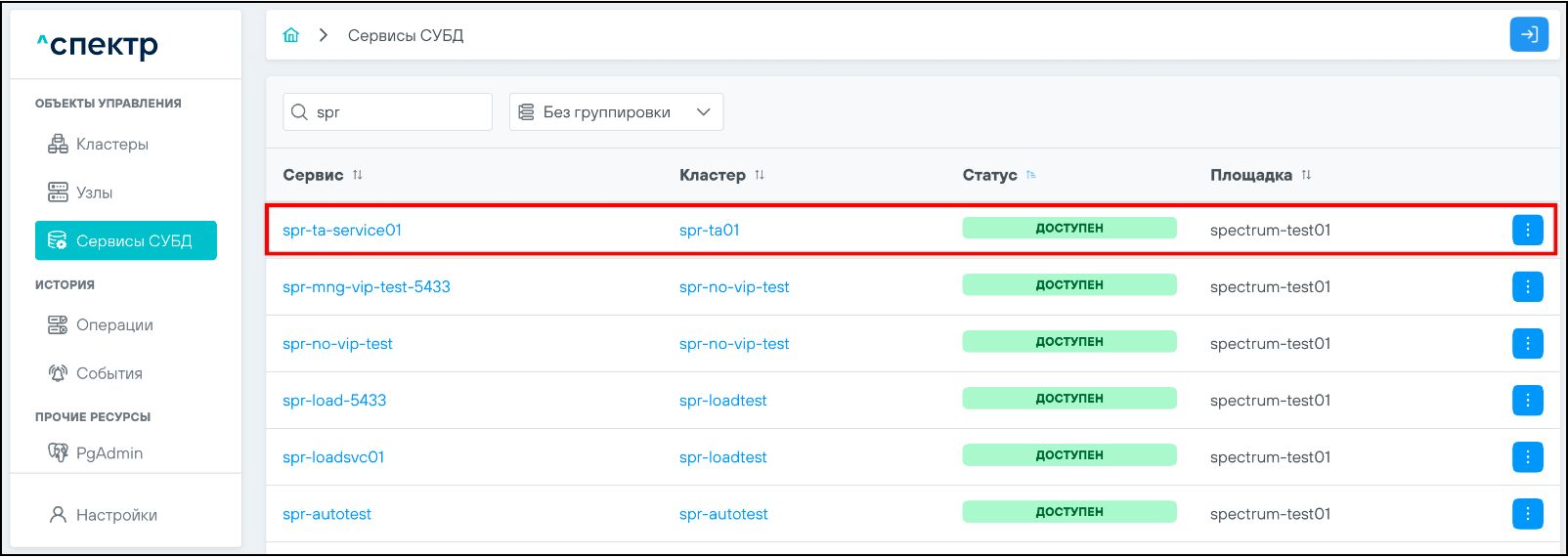Sort by Кластер column sort icon
Screen dimensions: 1568x557
[x=760, y=175]
